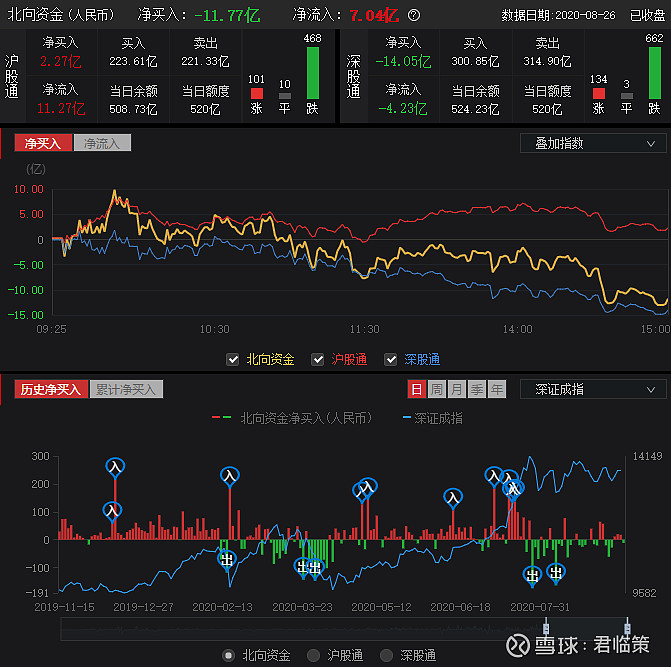Click the 沪股通 green 跌 468 bar
This screenshot has width=671, height=667.
tap(313, 73)
